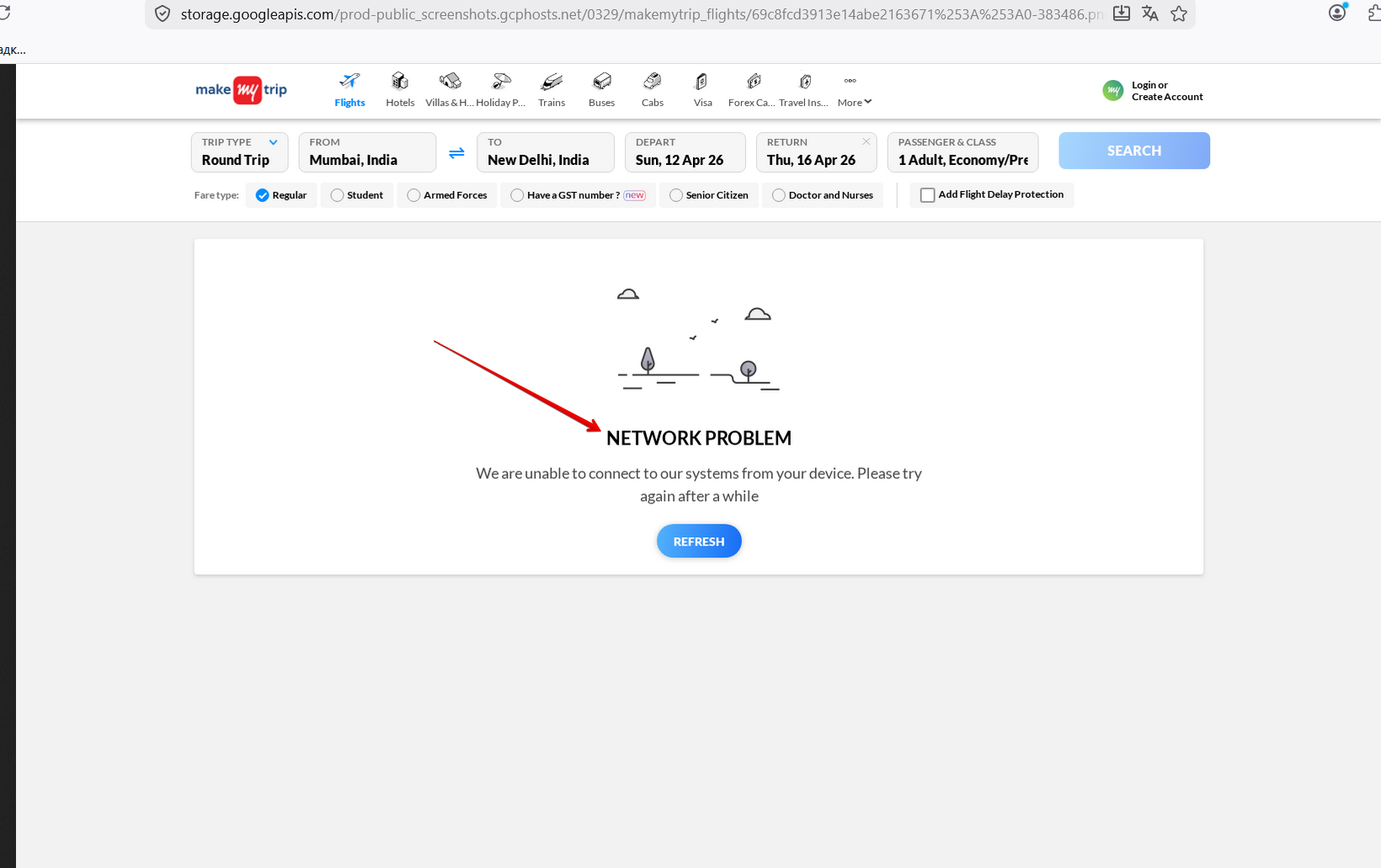Click the NETWORK PROBLEM heading

pyautogui.click(x=699, y=438)
